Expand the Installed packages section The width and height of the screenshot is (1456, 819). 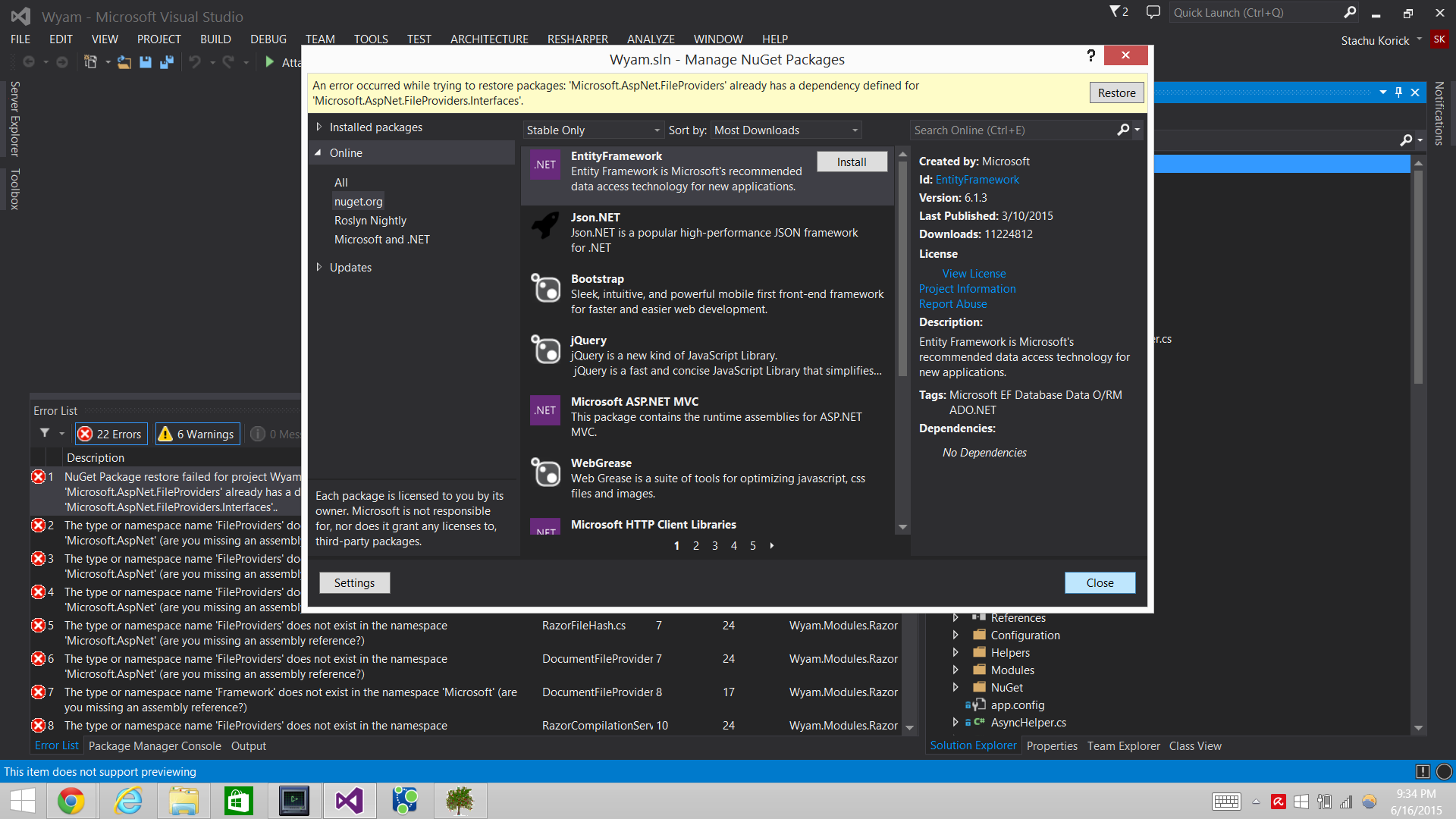(319, 127)
